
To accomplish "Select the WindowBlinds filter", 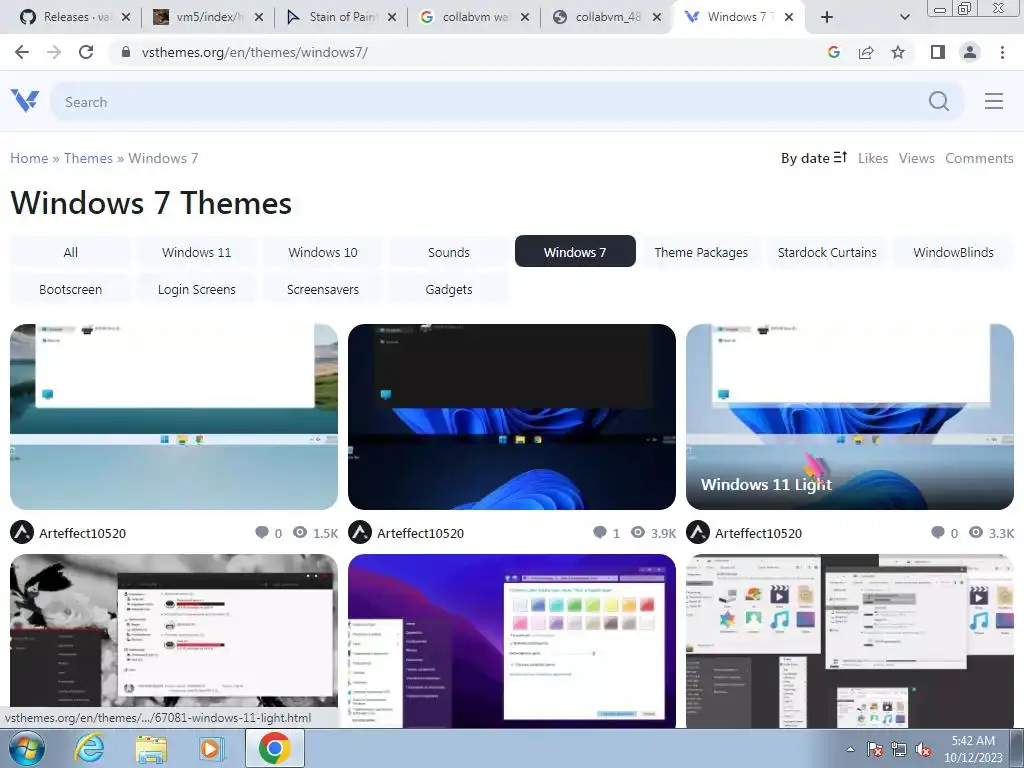I will (x=953, y=252).
